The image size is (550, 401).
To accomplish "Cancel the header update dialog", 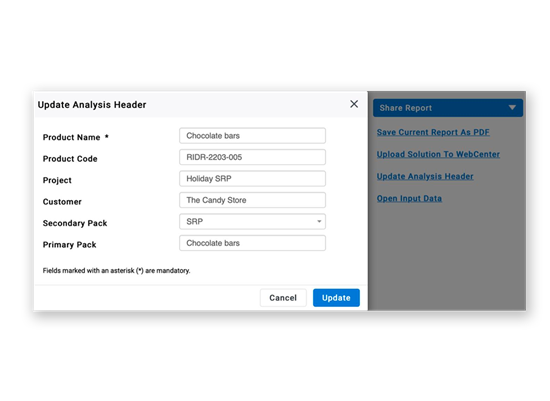I will tap(283, 298).
